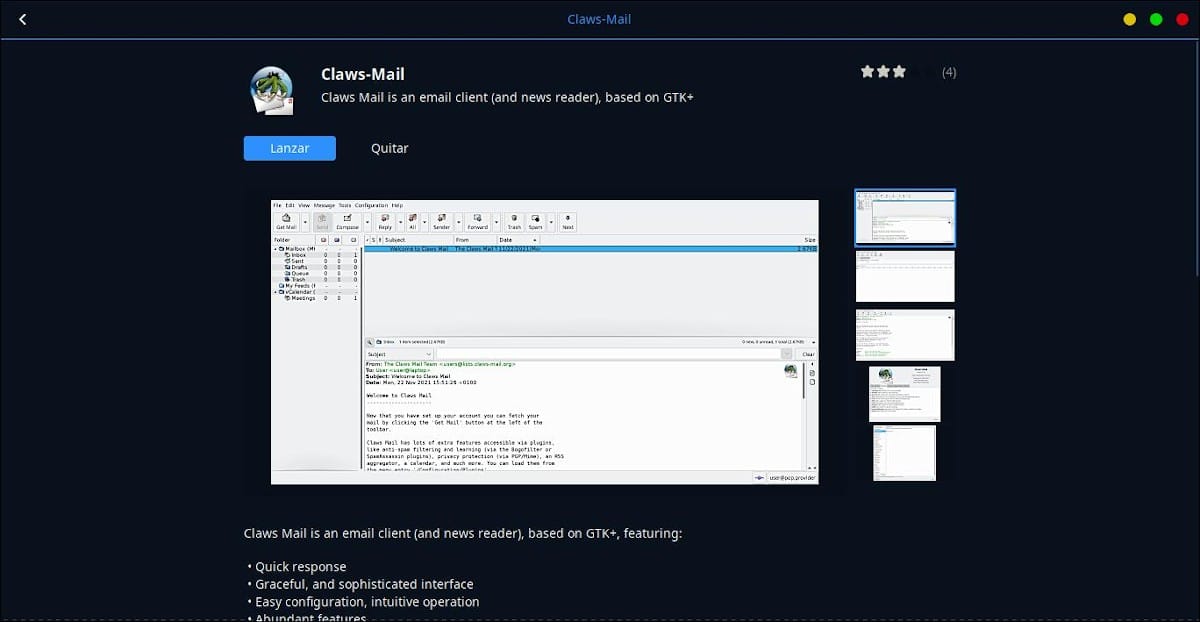The width and height of the screenshot is (1200, 622).
Task: Select the fourth thumbnail showing the about dialog
Action: 905,394
